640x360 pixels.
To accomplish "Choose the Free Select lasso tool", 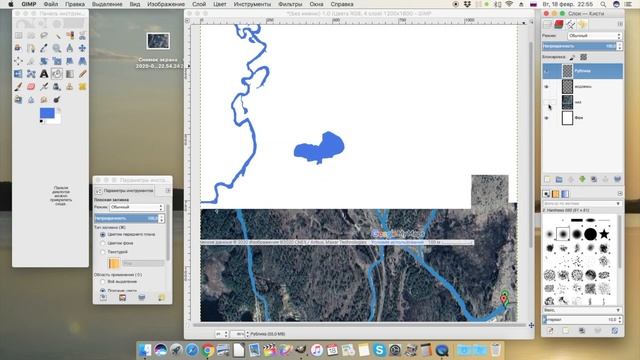I will tap(44, 36).
